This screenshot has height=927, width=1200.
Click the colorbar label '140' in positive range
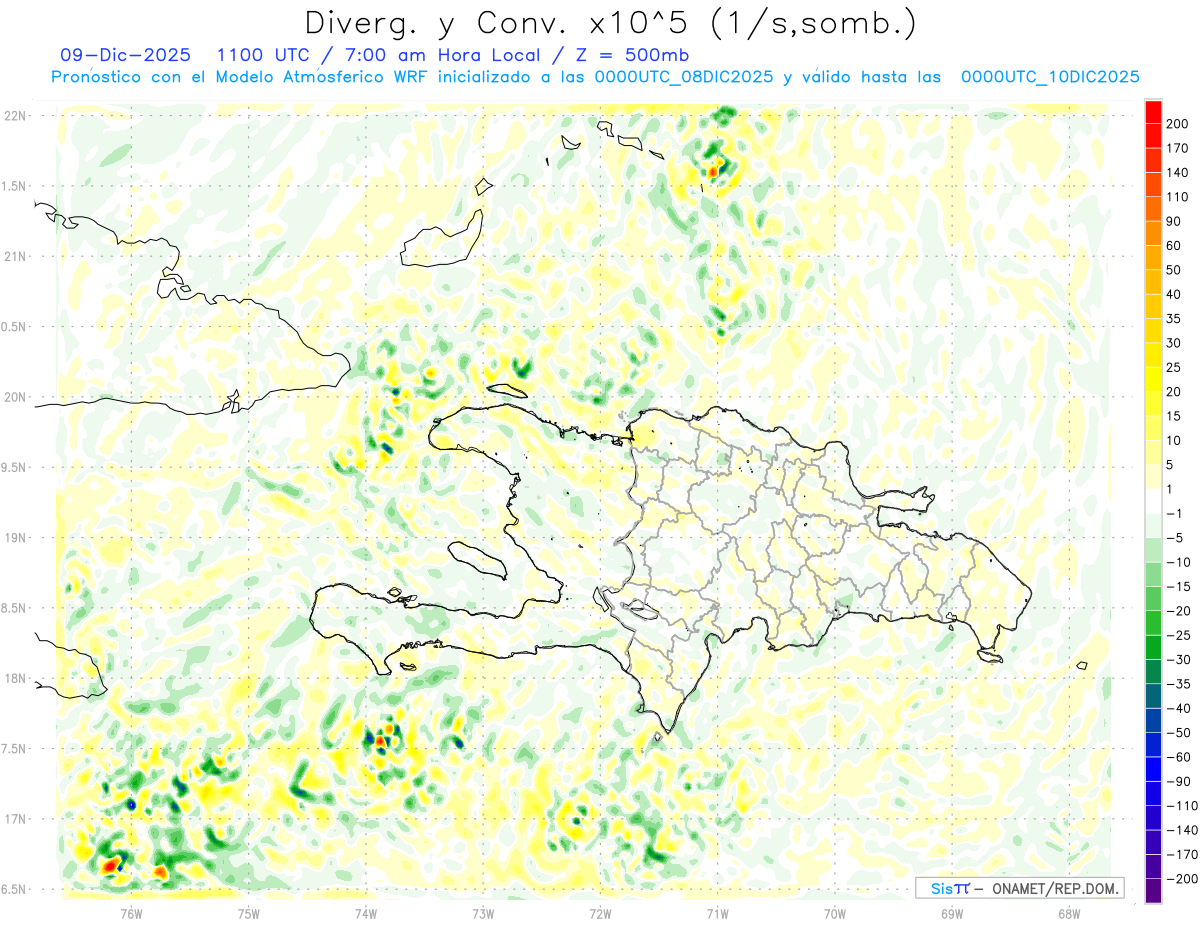point(1177,173)
